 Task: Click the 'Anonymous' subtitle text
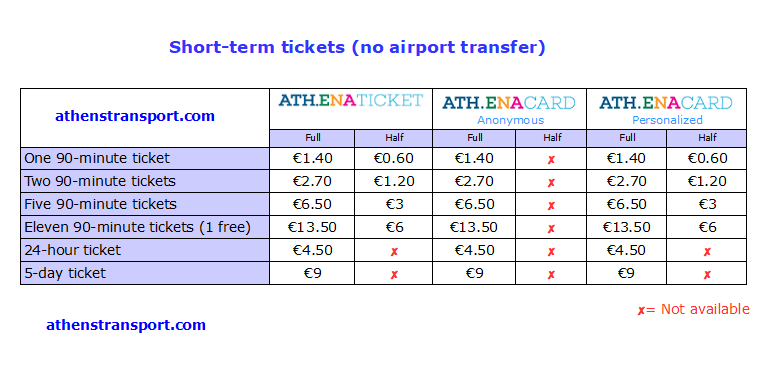click(x=511, y=120)
